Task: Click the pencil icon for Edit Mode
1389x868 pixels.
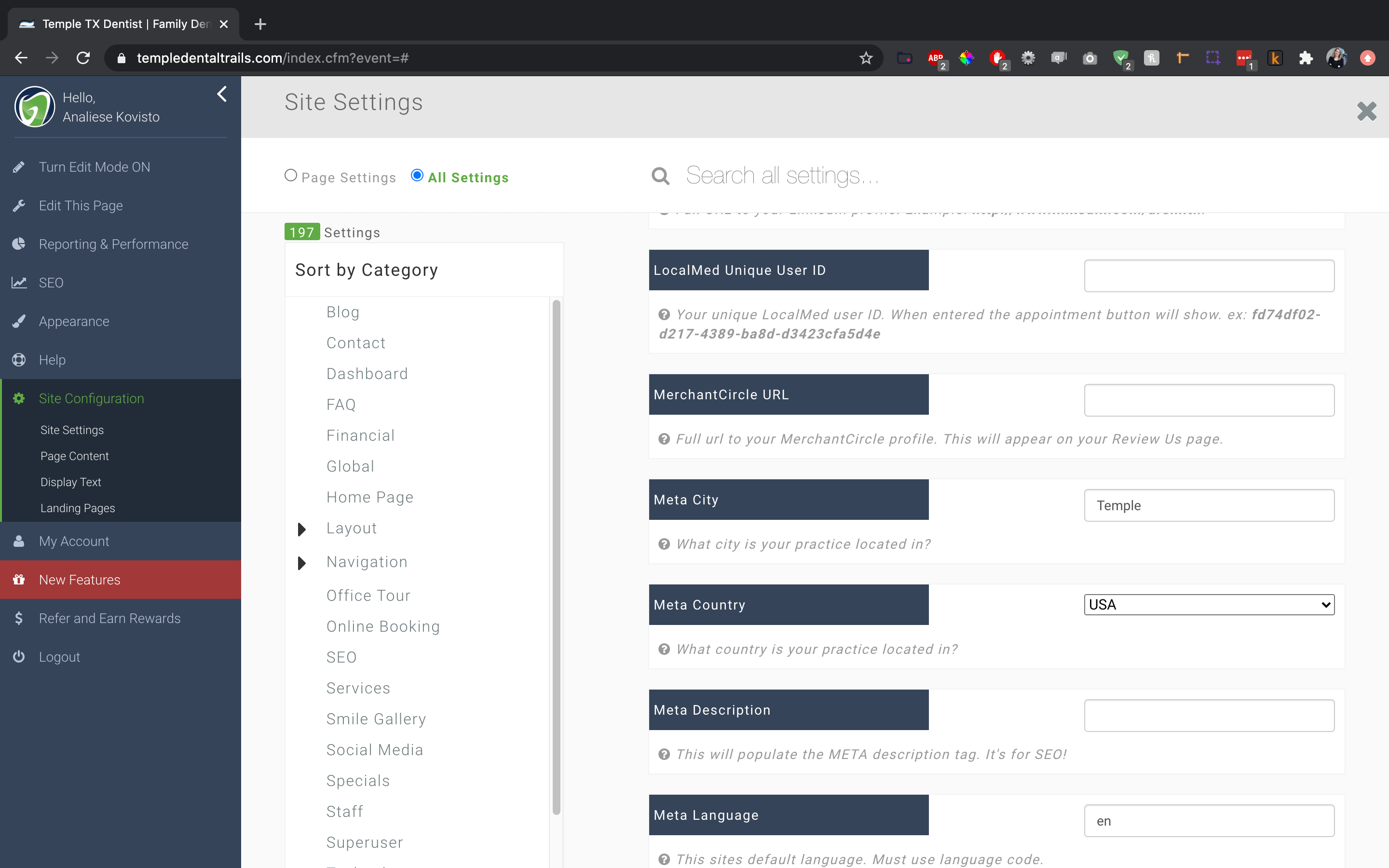Action: (18, 167)
